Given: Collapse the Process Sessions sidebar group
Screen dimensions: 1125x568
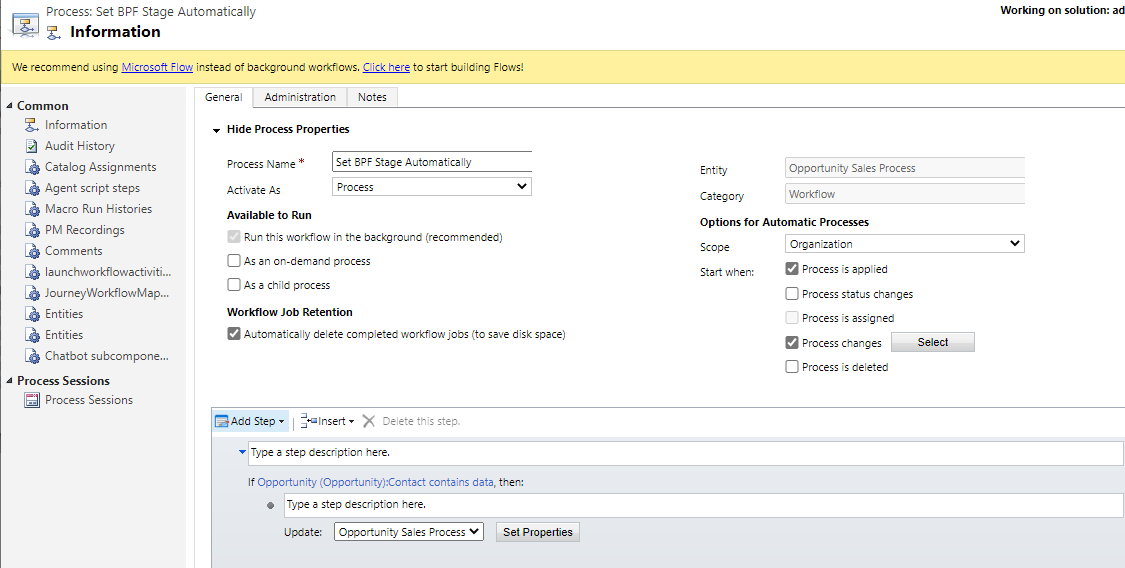Looking at the screenshot, I should point(9,381).
